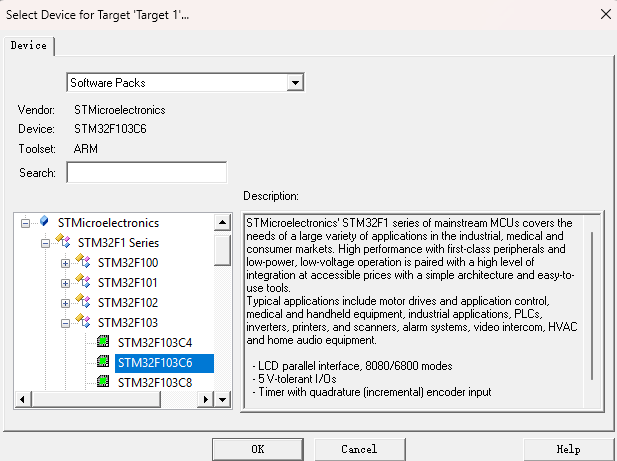Click the Vendor value 'STMicroelectronics'

(120, 110)
